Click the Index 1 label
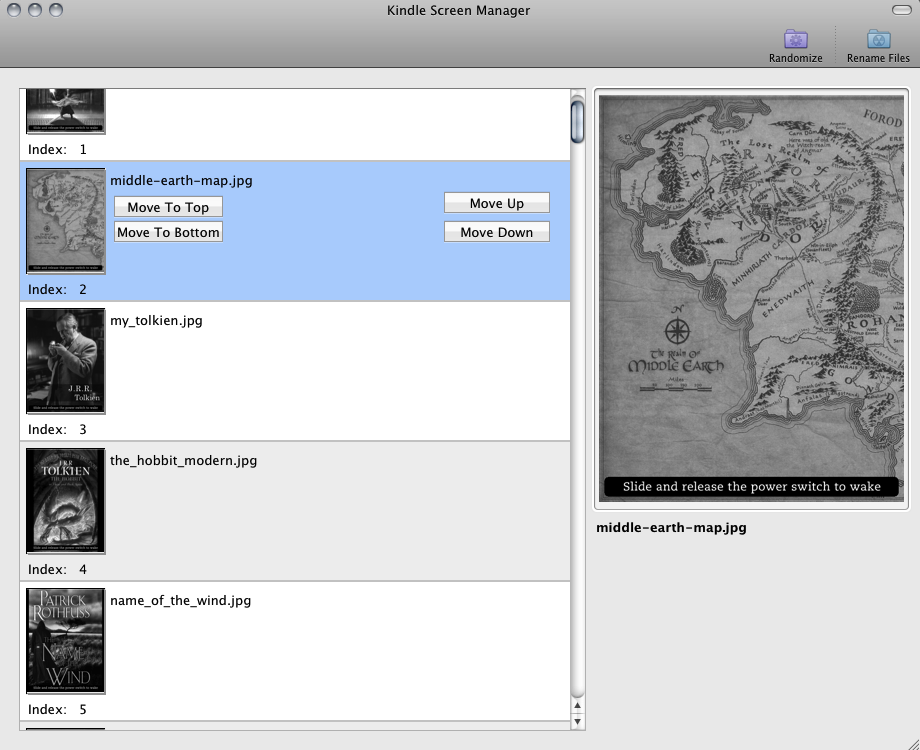The image size is (920, 750). pyautogui.click(x=57, y=150)
